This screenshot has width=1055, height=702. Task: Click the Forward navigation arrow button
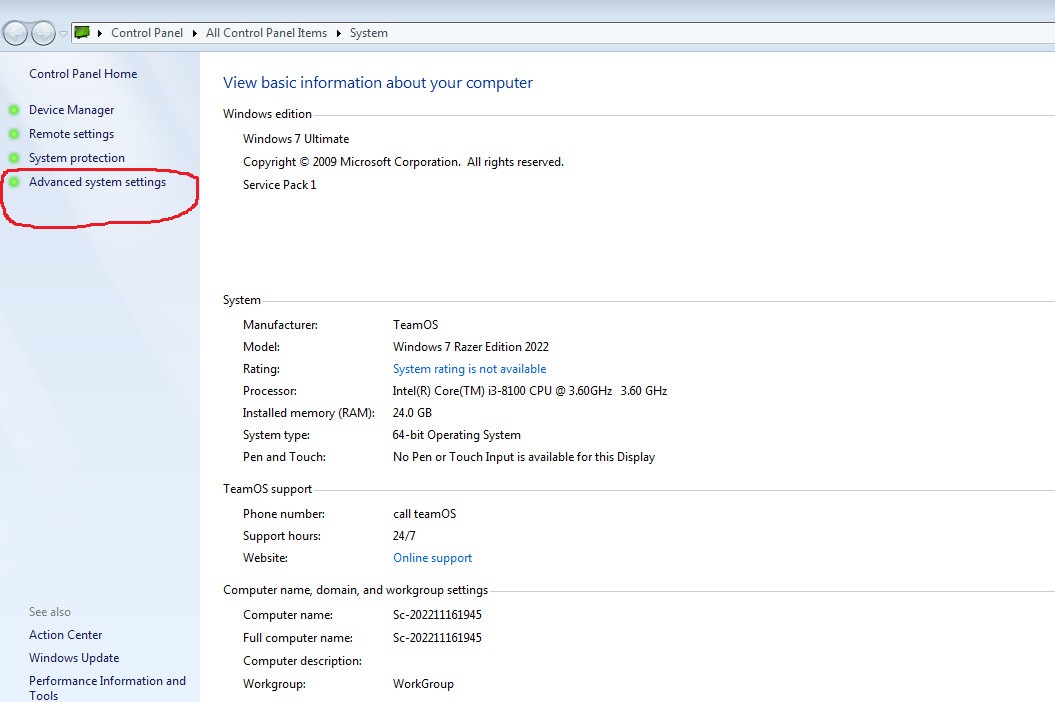tap(44, 33)
